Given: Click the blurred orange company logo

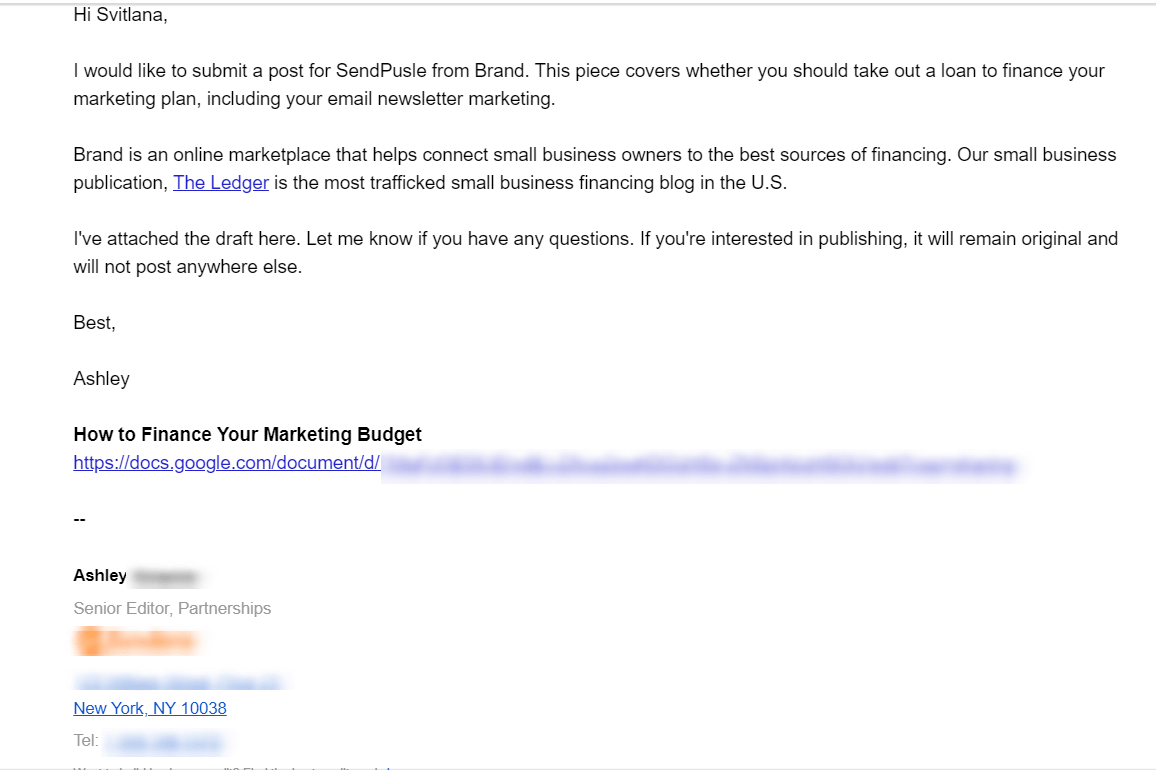Looking at the screenshot, I should [135, 641].
